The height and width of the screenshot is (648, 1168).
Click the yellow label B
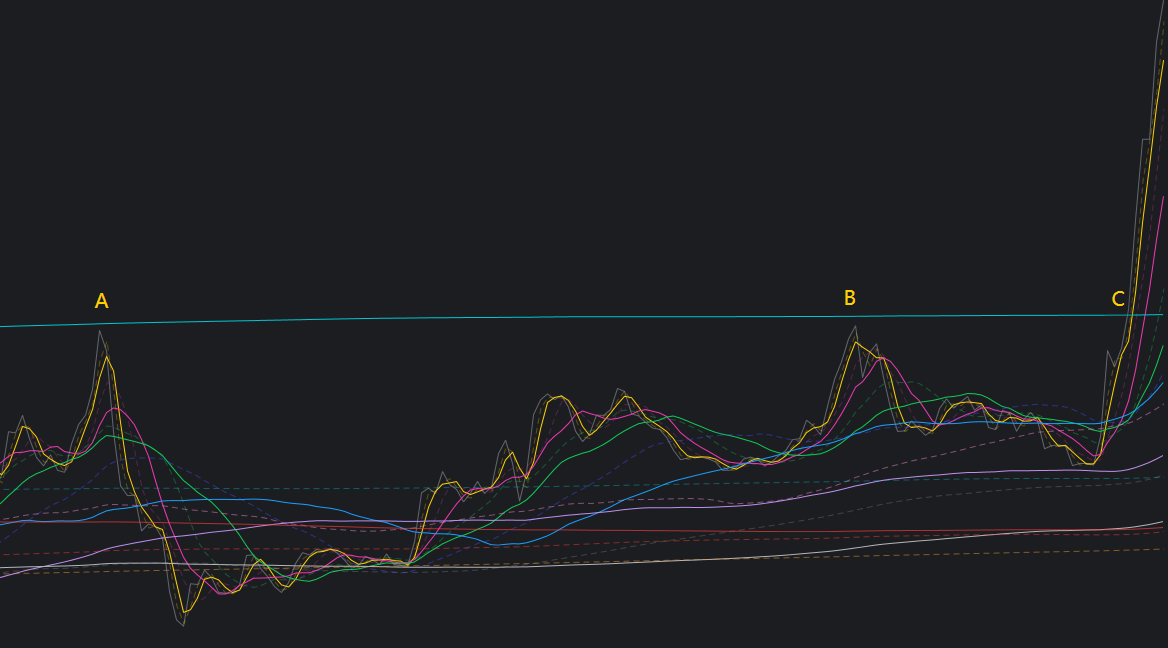(849, 298)
